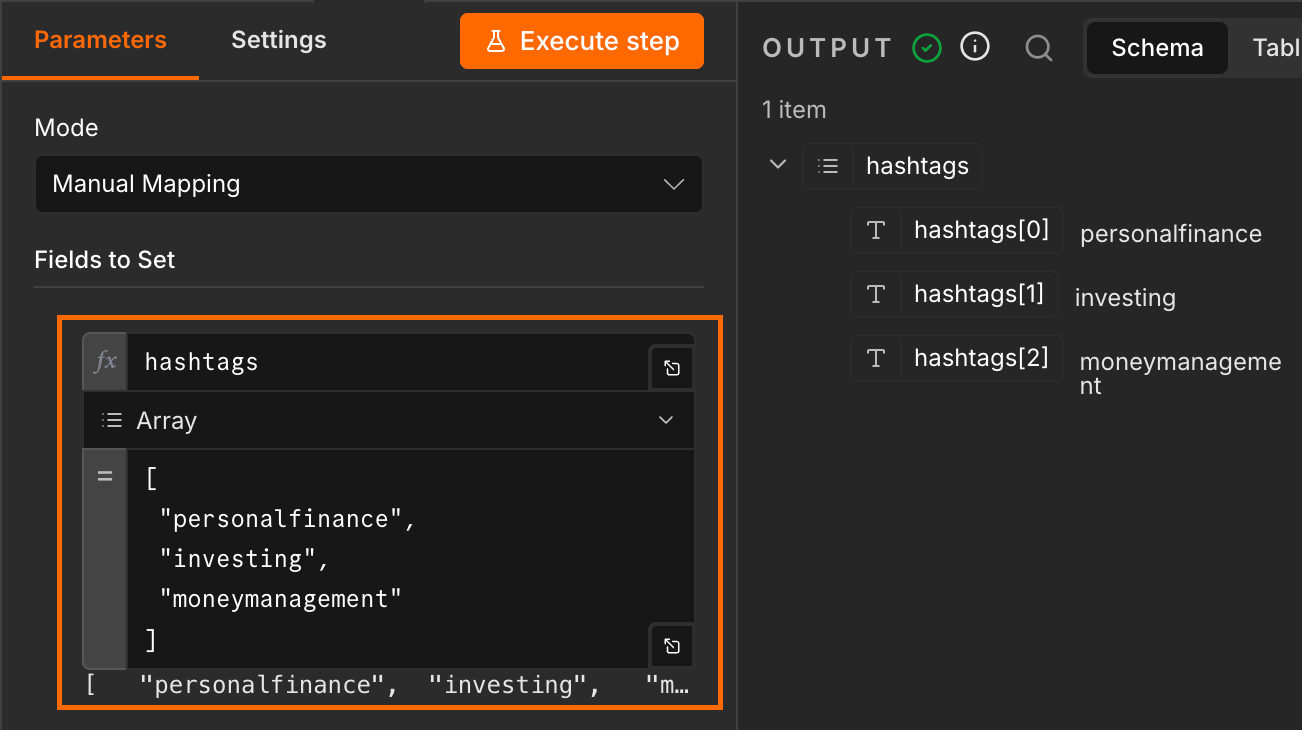Open the output search icon
Image resolution: width=1302 pixels, height=730 pixels.
point(1039,48)
